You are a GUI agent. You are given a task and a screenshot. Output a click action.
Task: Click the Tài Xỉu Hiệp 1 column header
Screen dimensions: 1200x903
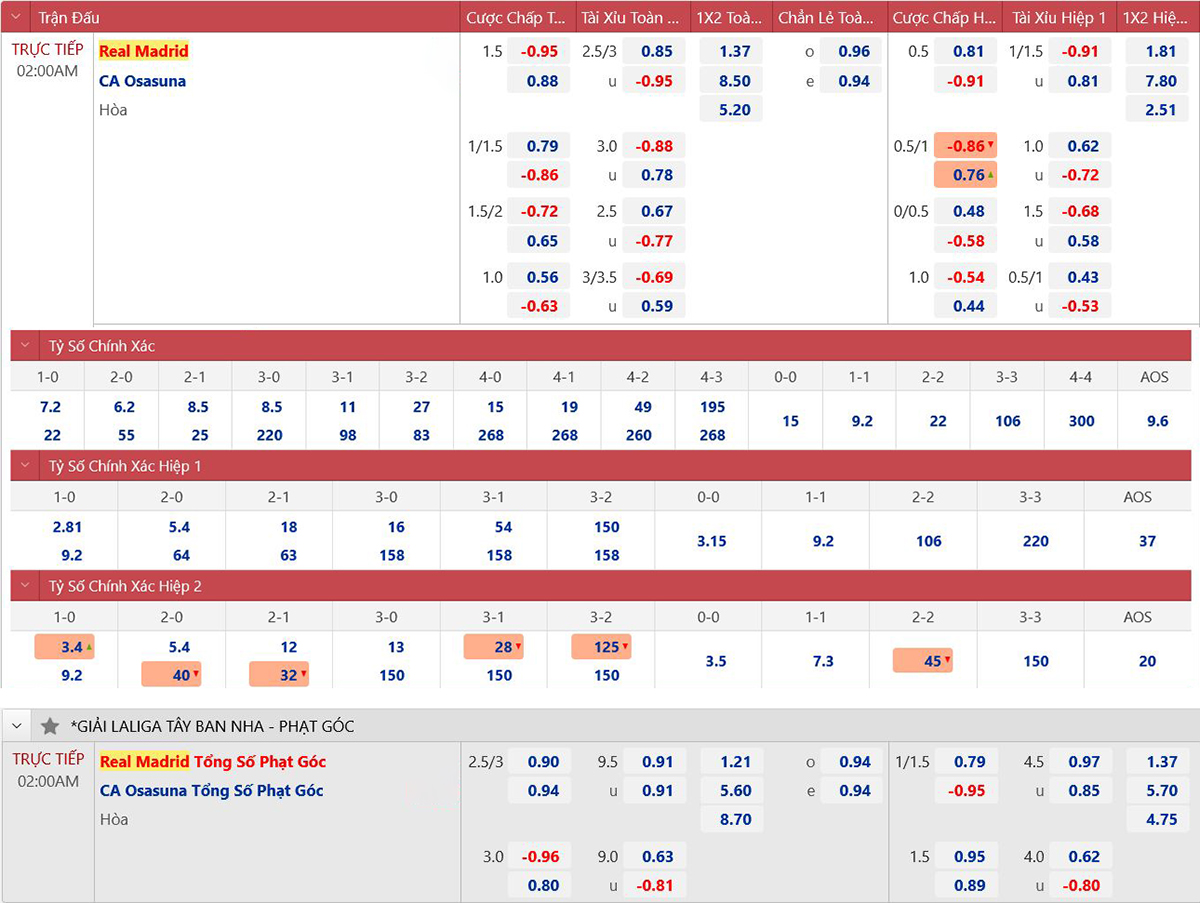(x=1058, y=18)
